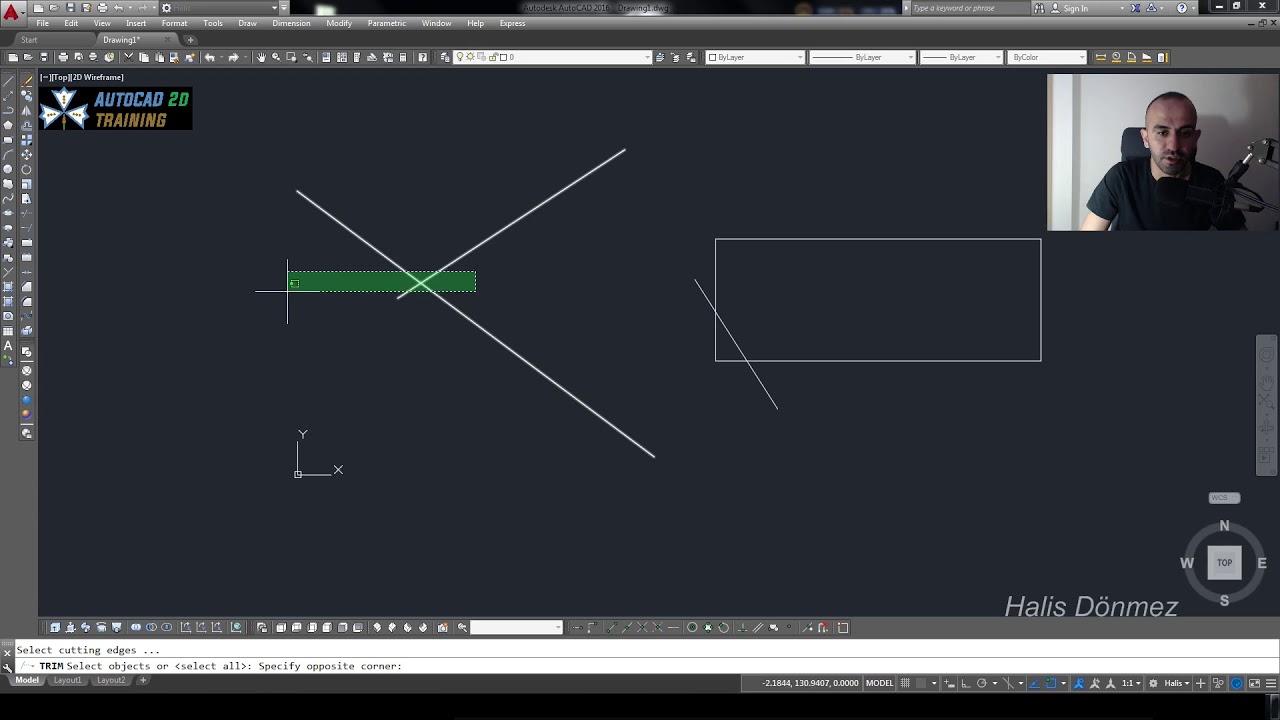Screen dimensions: 1280x720
Task: Switch to the Layout1 tab
Action: (x=68, y=680)
